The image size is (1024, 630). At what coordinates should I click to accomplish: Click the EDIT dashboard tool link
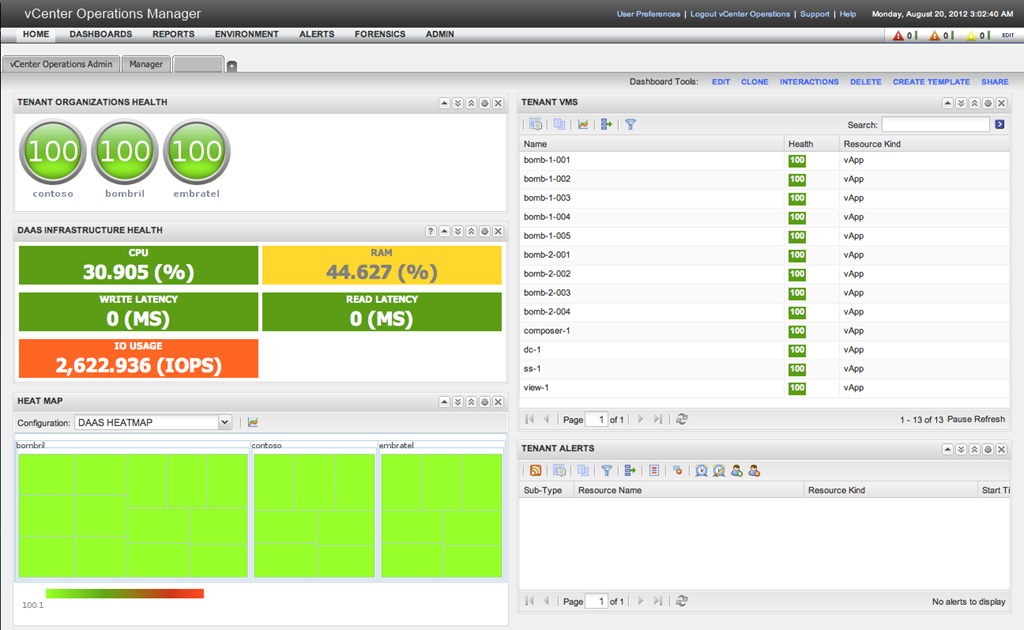click(x=721, y=82)
